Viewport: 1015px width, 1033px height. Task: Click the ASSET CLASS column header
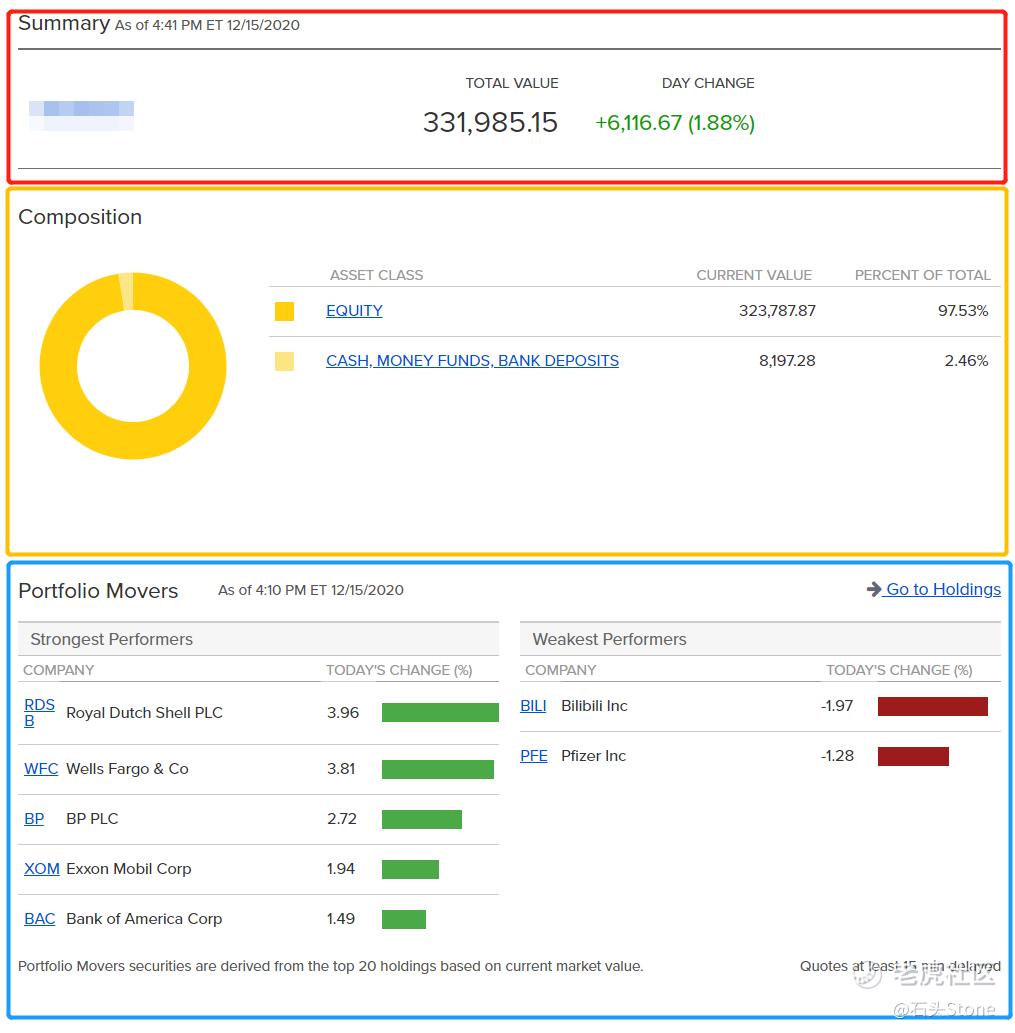376,275
